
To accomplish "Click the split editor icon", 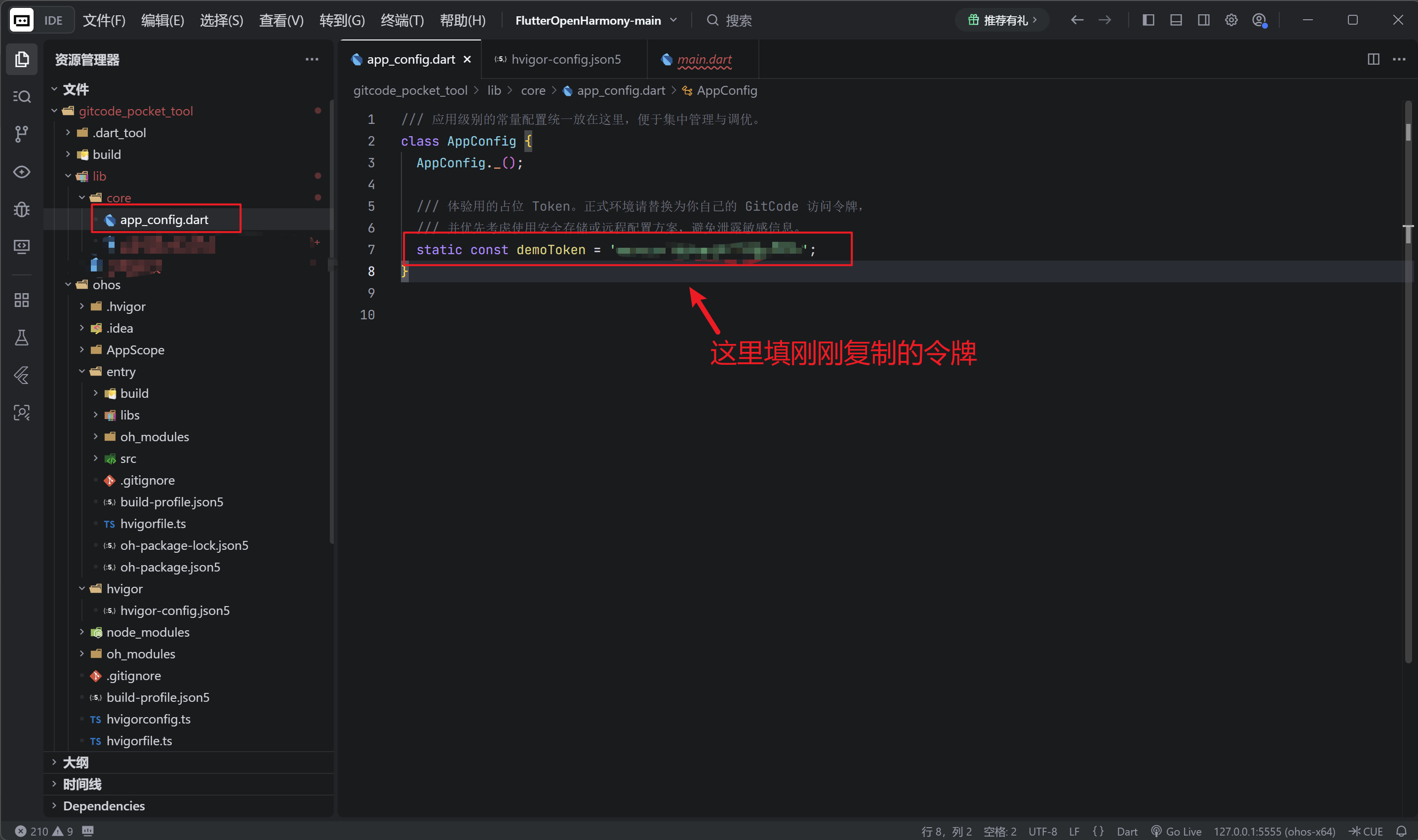I will [x=1373, y=59].
